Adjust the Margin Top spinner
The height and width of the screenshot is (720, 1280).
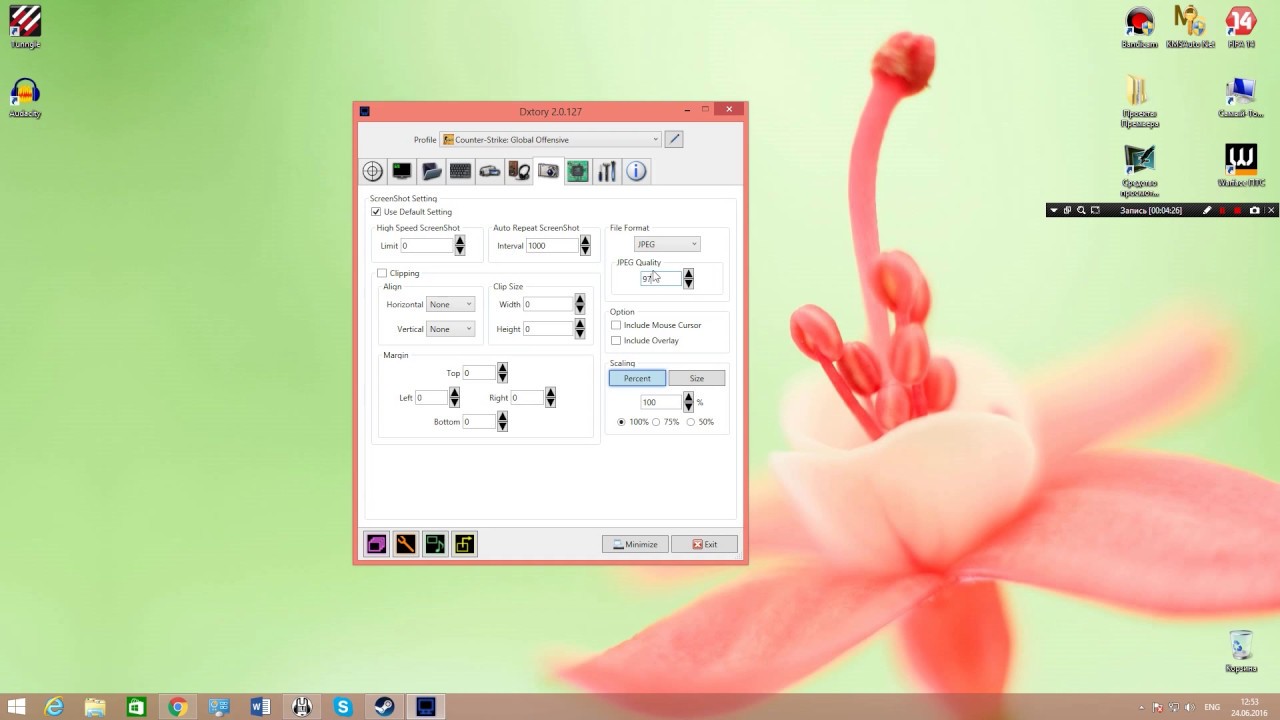coord(502,373)
